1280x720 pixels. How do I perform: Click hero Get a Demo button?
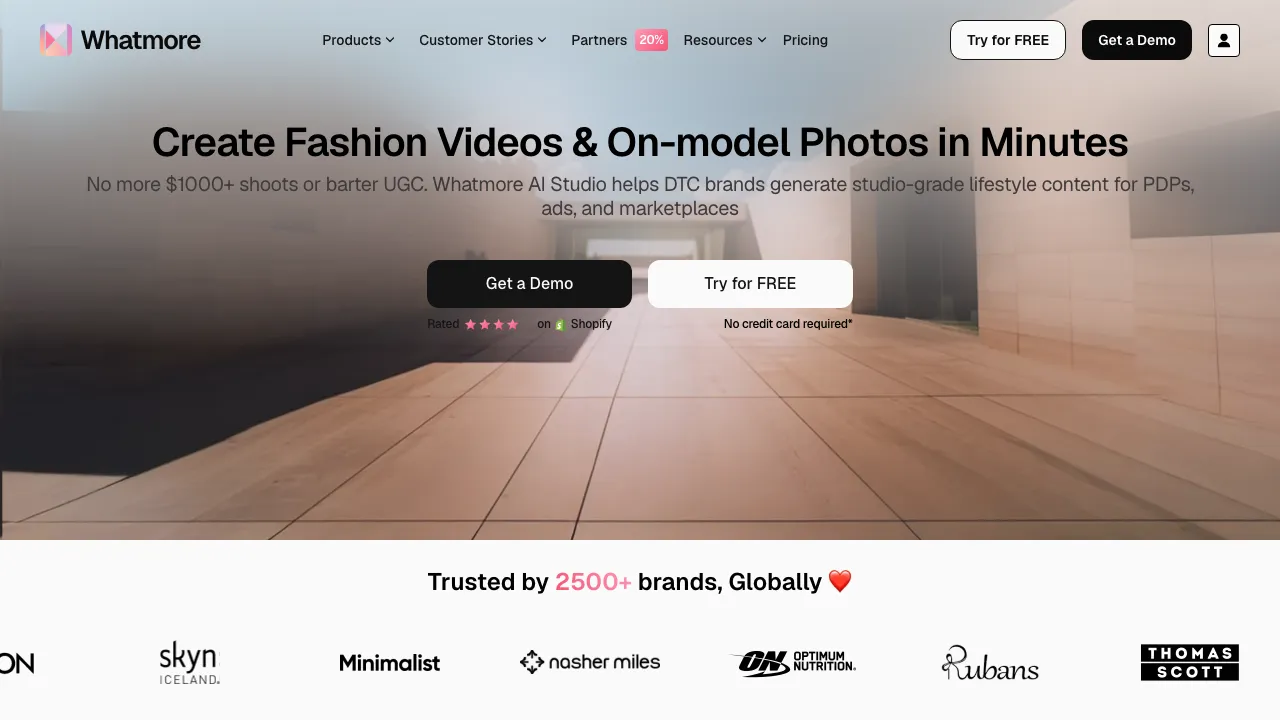[529, 284]
